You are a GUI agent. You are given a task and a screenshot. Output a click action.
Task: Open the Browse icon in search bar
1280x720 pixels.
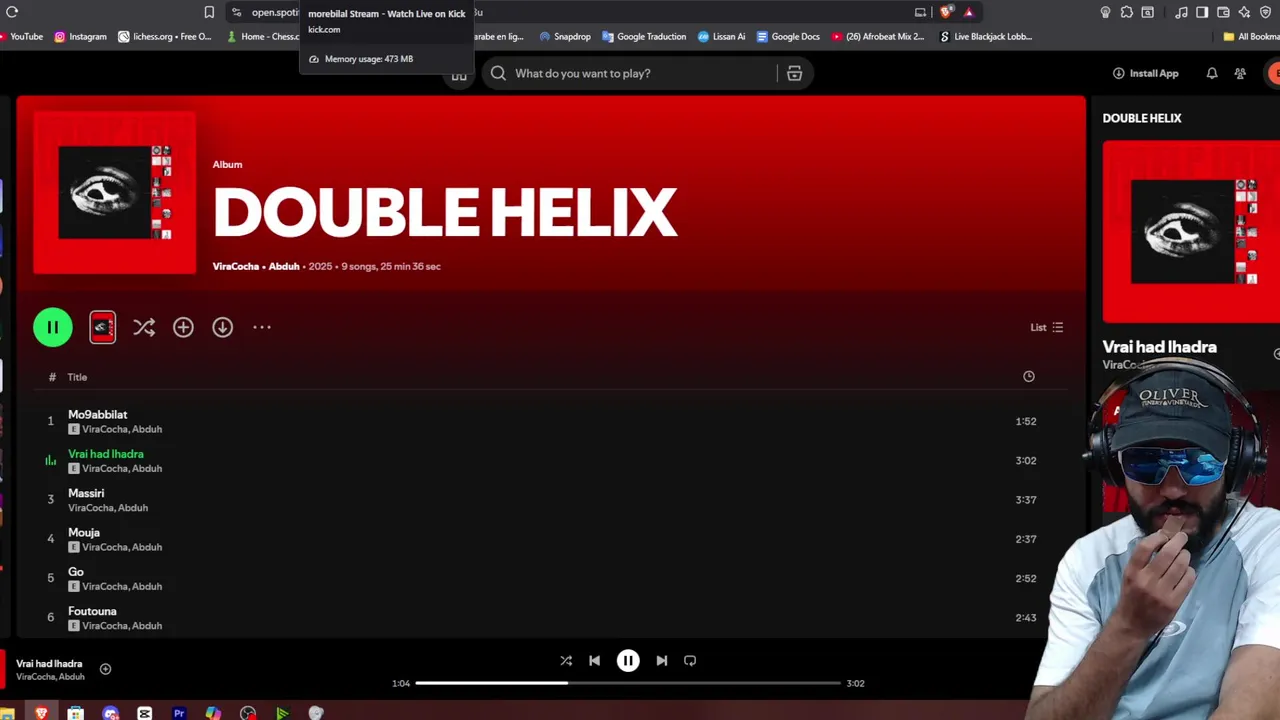pyautogui.click(x=794, y=73)
